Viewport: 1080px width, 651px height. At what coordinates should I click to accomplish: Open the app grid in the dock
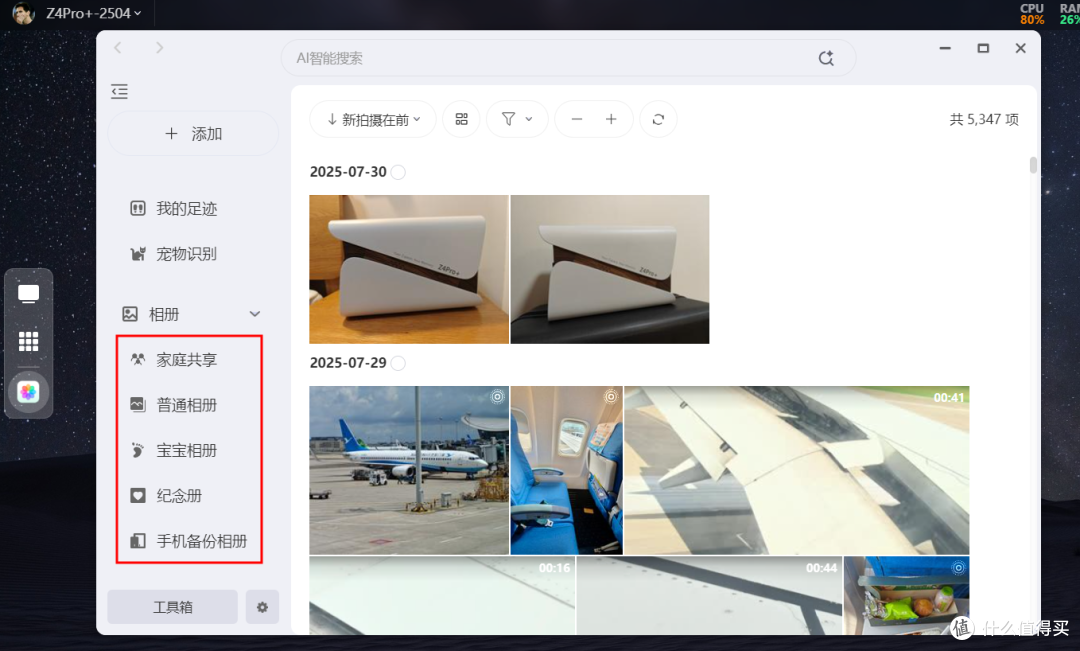click(x=28, y=341)
